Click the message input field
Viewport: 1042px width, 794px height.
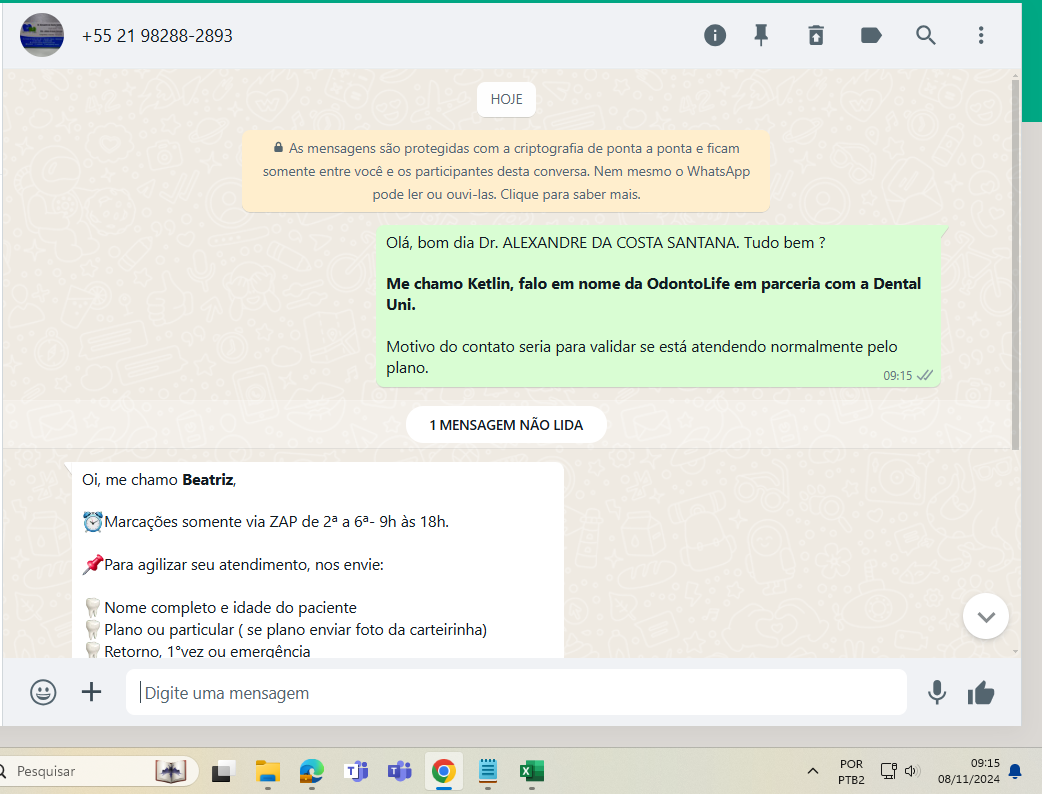tap(515, 693)
